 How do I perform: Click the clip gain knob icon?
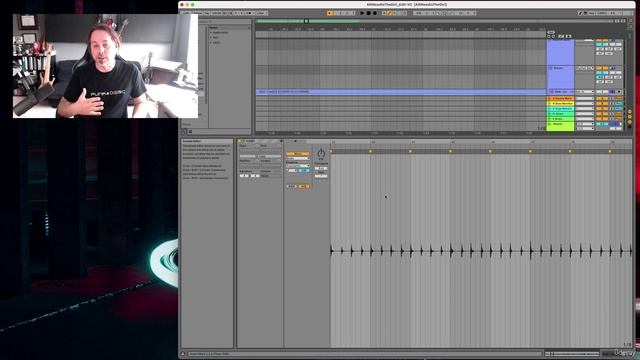(321, 153)
